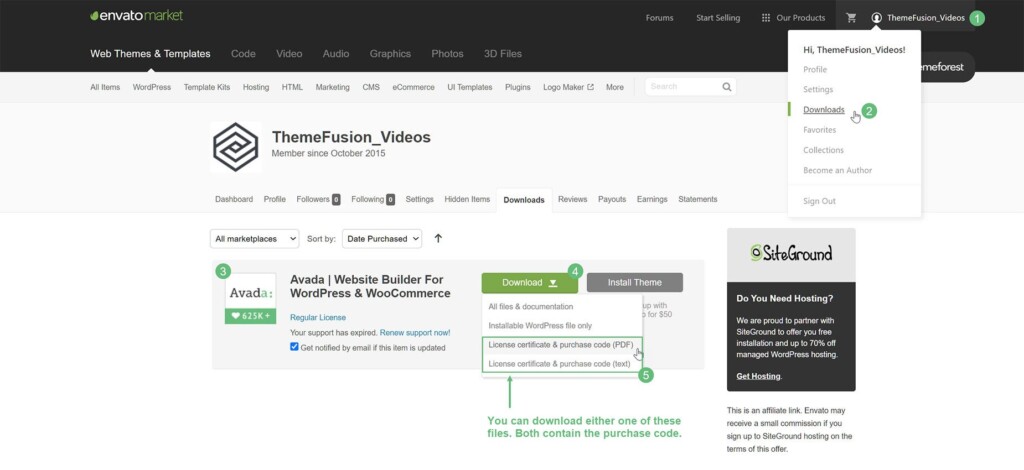Viewport: 1024px width, 470px height.
Task: Select License certificate & purchase code (text)
Action: tap(560, 363)
